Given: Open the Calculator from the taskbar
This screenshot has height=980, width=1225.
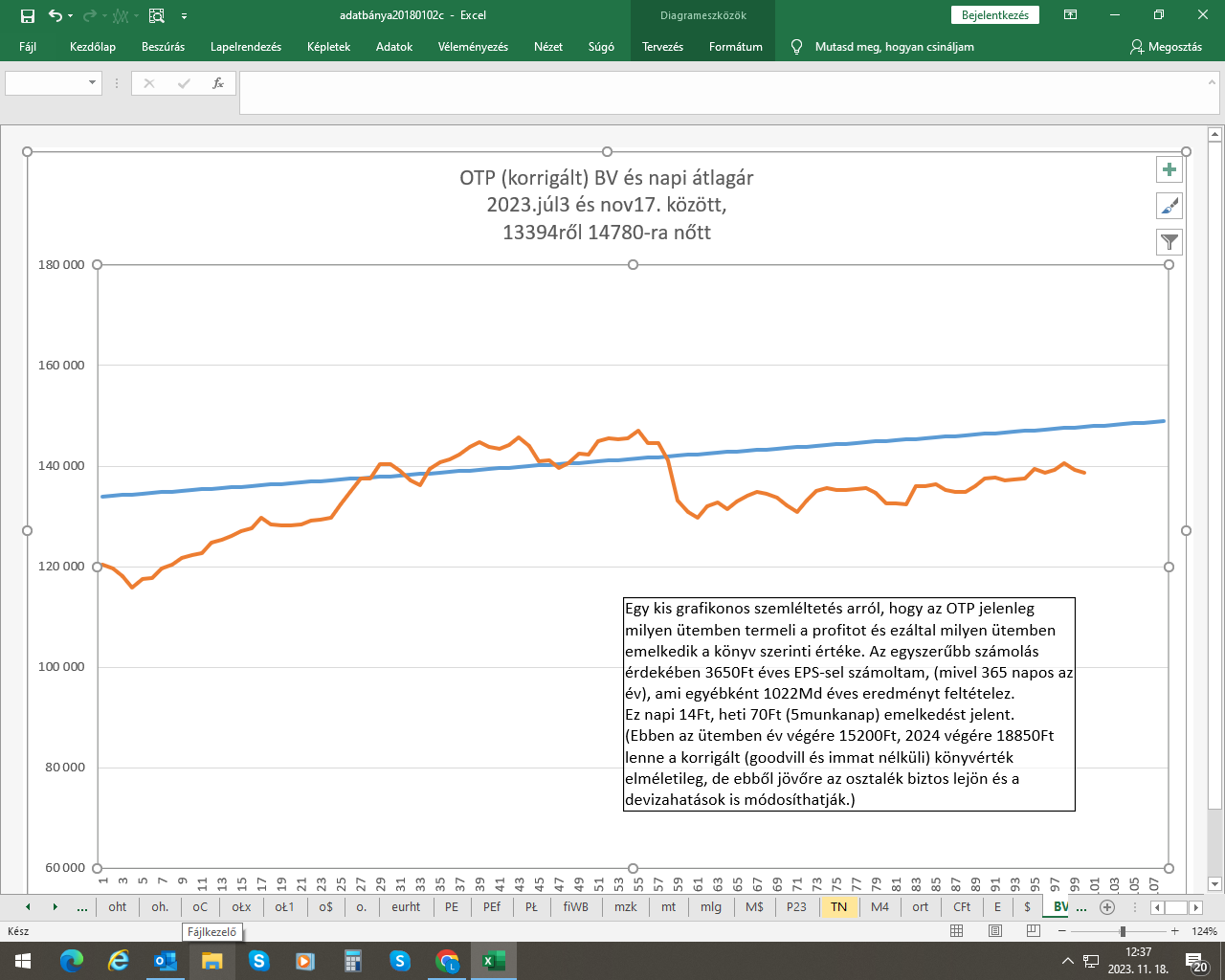Looking at the screenshot, I should [353, 961].
